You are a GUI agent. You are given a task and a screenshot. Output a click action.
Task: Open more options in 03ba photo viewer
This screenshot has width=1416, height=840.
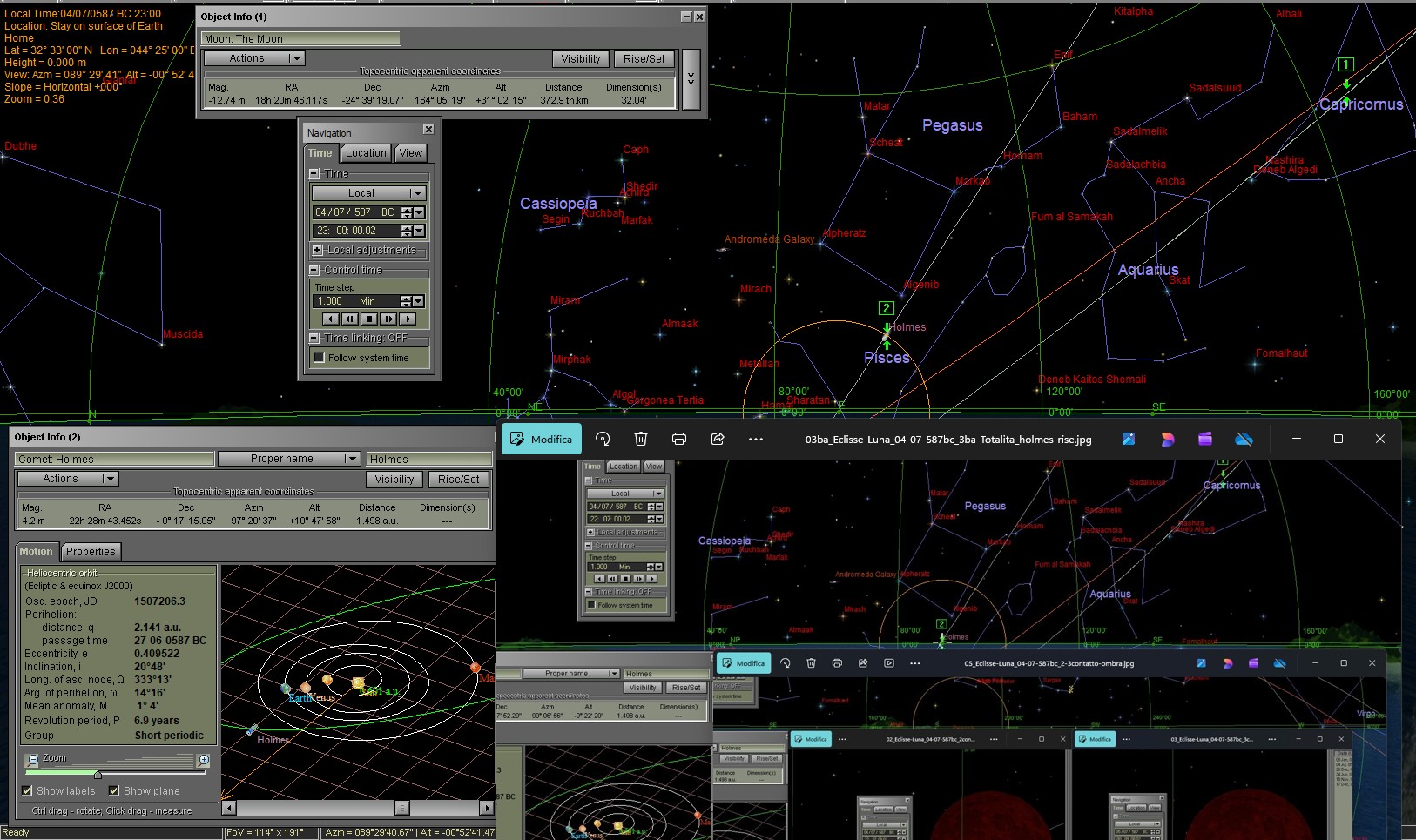(x=756, y=440)
